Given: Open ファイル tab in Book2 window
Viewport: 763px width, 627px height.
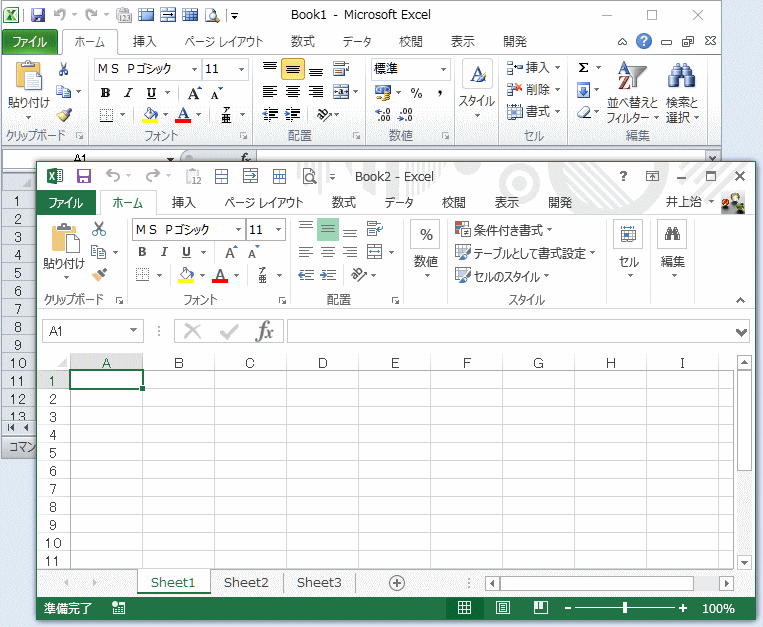Looking at the screenshot, I should click(x=66, y=202).
